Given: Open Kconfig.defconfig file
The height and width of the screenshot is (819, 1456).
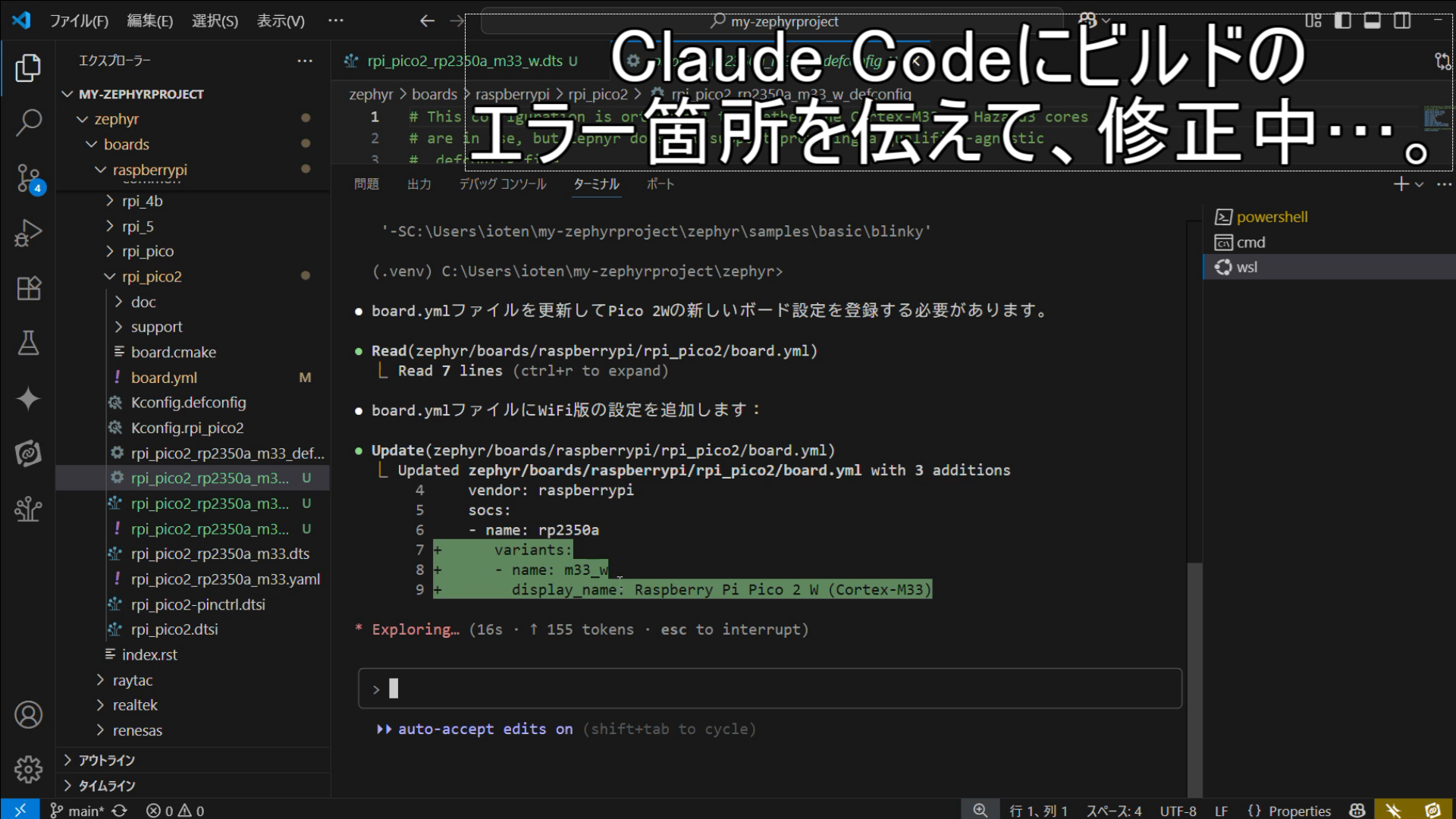Looking at the screenshot, I should (193, 403).
